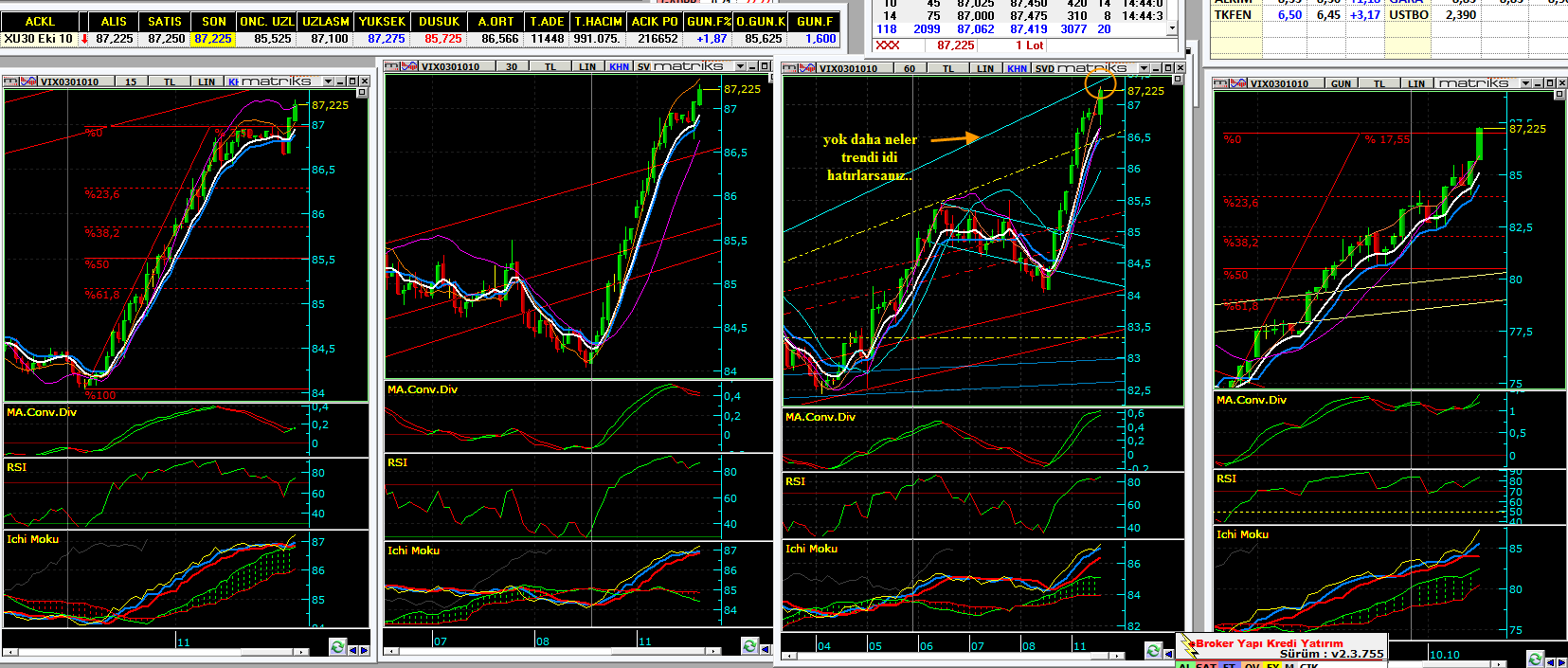
Task: Select the SAT tab at the bottom
Action: (1205, 665)
